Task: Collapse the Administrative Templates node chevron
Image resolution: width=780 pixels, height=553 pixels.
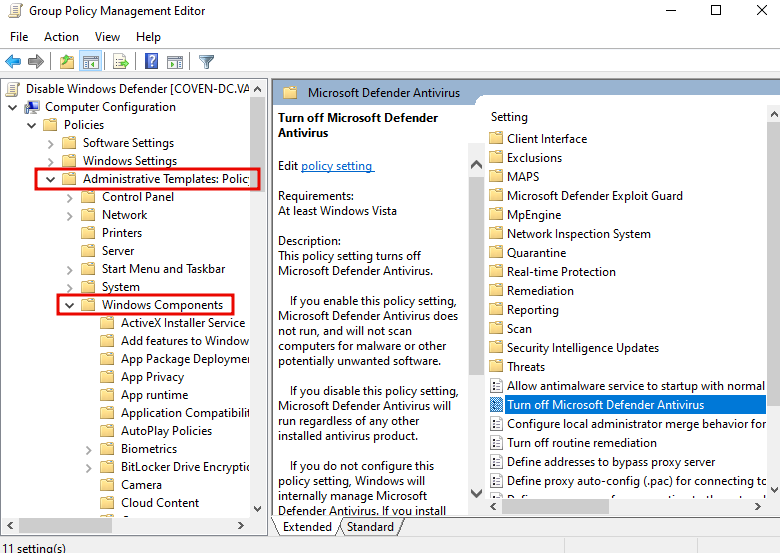Action: click(x=51, y=179)
